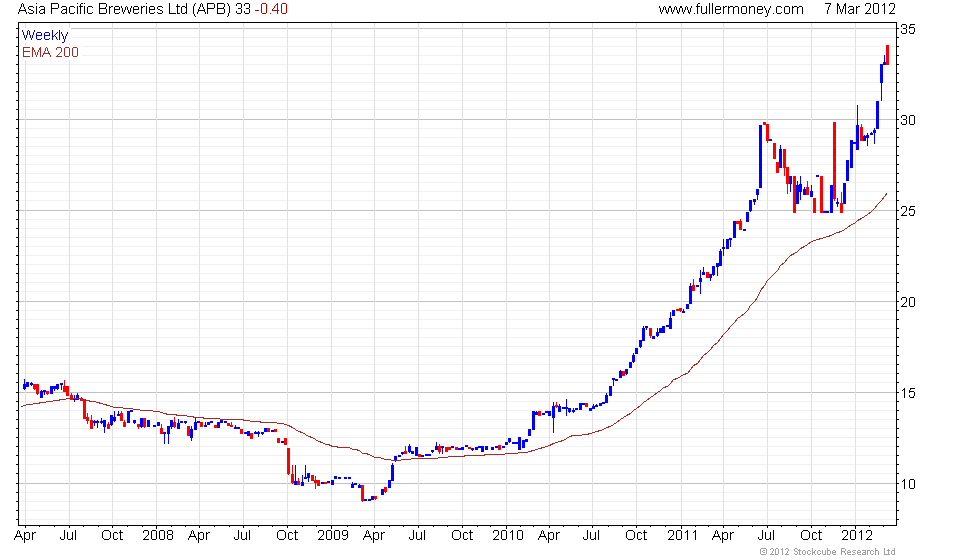This screenshot has width=980, height=560.
Task: Click the Oct label just before 2010
Action: tap(462, 536)
